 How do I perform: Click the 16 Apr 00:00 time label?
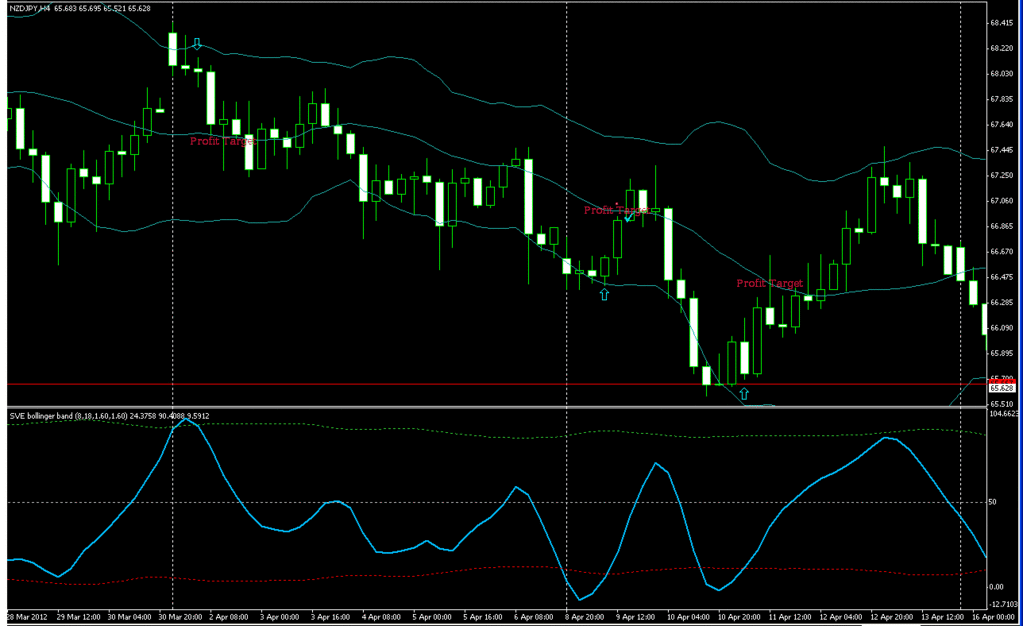(993, 617)
